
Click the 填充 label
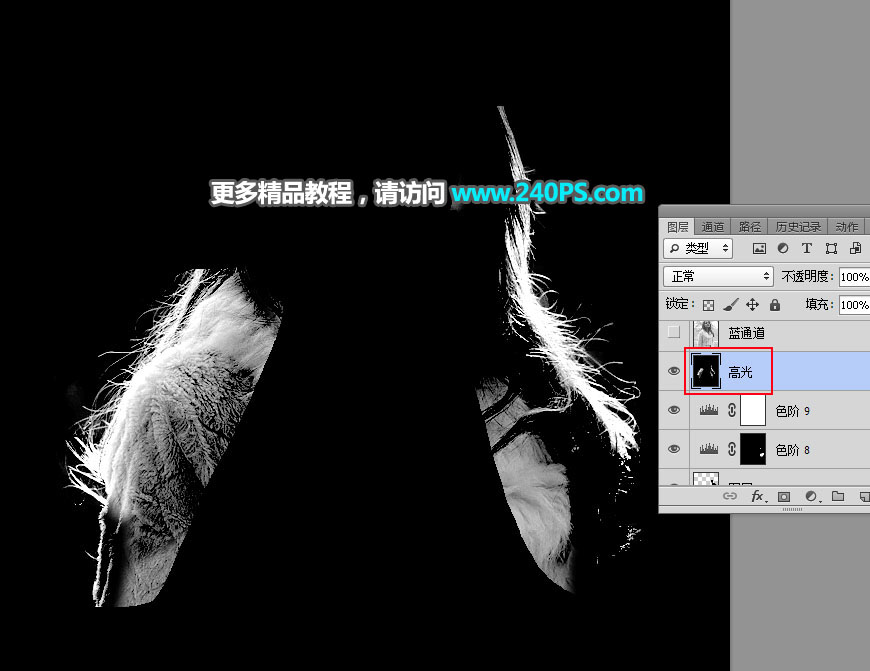click(819, 304)
